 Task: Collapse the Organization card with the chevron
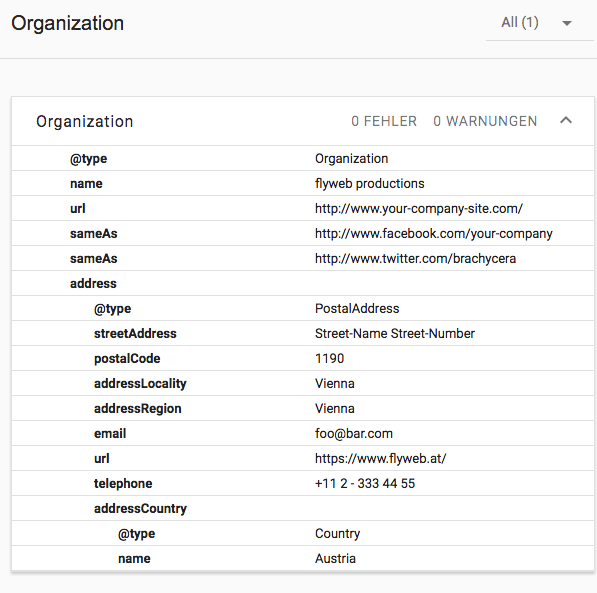566,121
